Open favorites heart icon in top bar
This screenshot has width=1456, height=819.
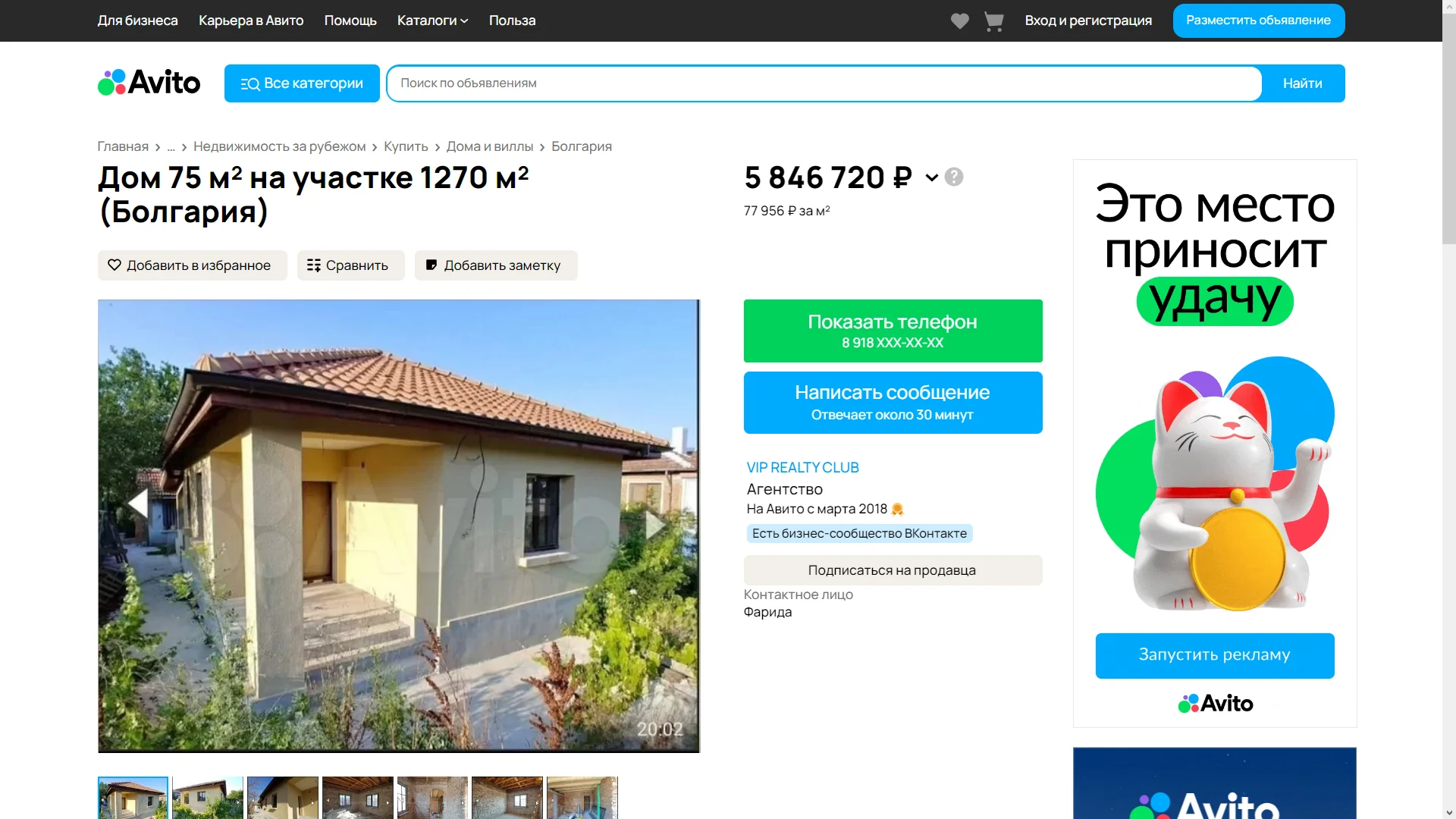pyautogui.click(x=959, y=20)
